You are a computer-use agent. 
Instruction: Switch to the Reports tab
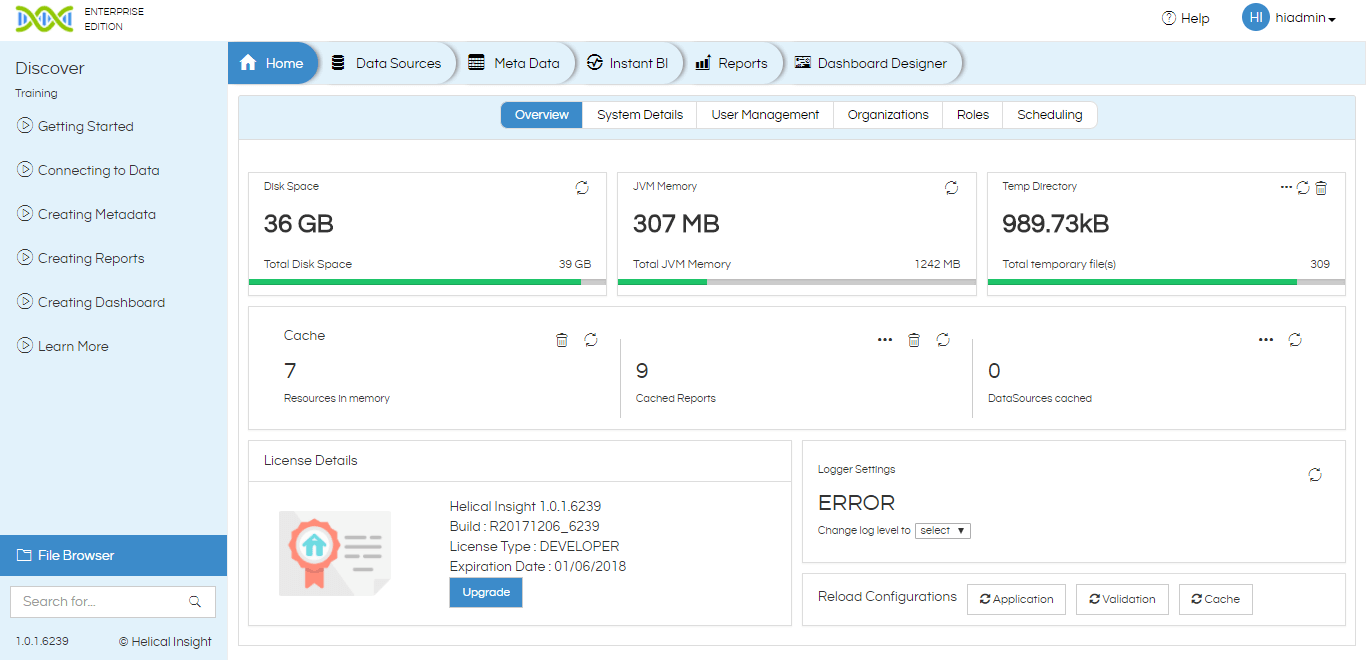coord(732,63)
